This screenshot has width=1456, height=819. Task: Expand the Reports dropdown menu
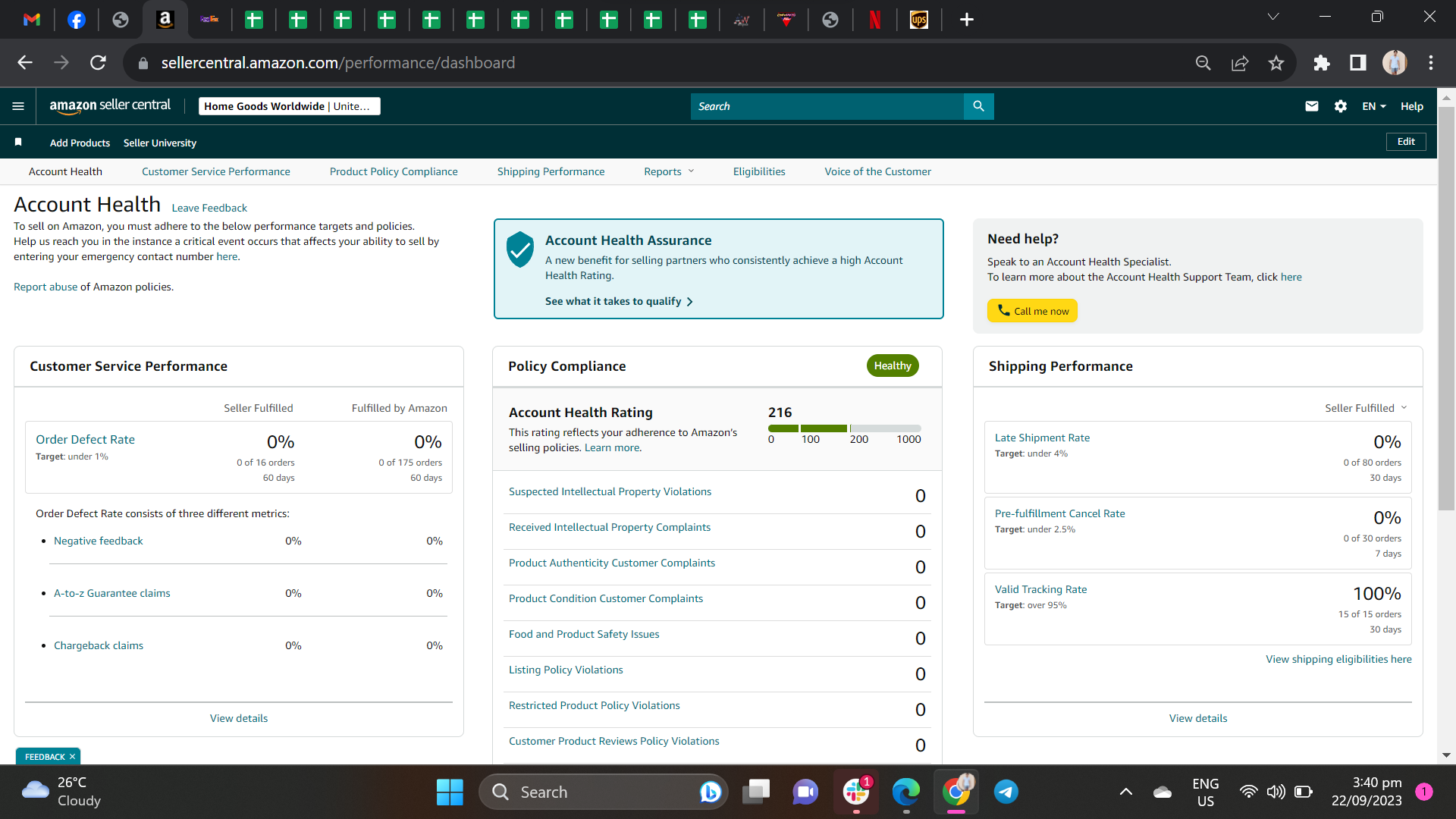(x=669, y=171)
